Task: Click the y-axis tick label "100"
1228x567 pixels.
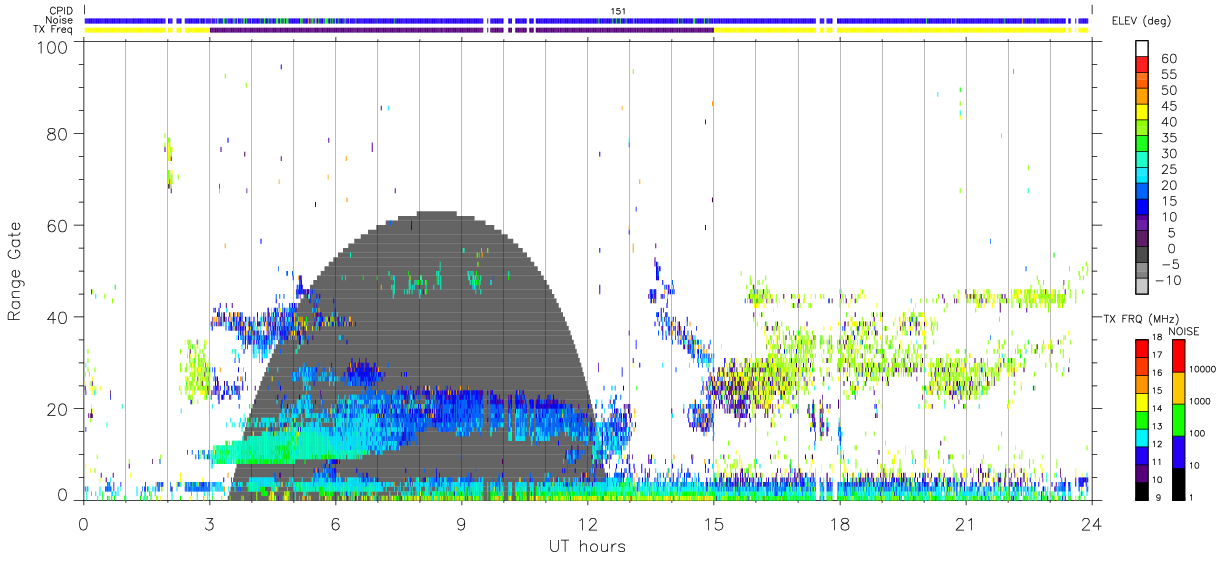Action: tap(52, 48)
